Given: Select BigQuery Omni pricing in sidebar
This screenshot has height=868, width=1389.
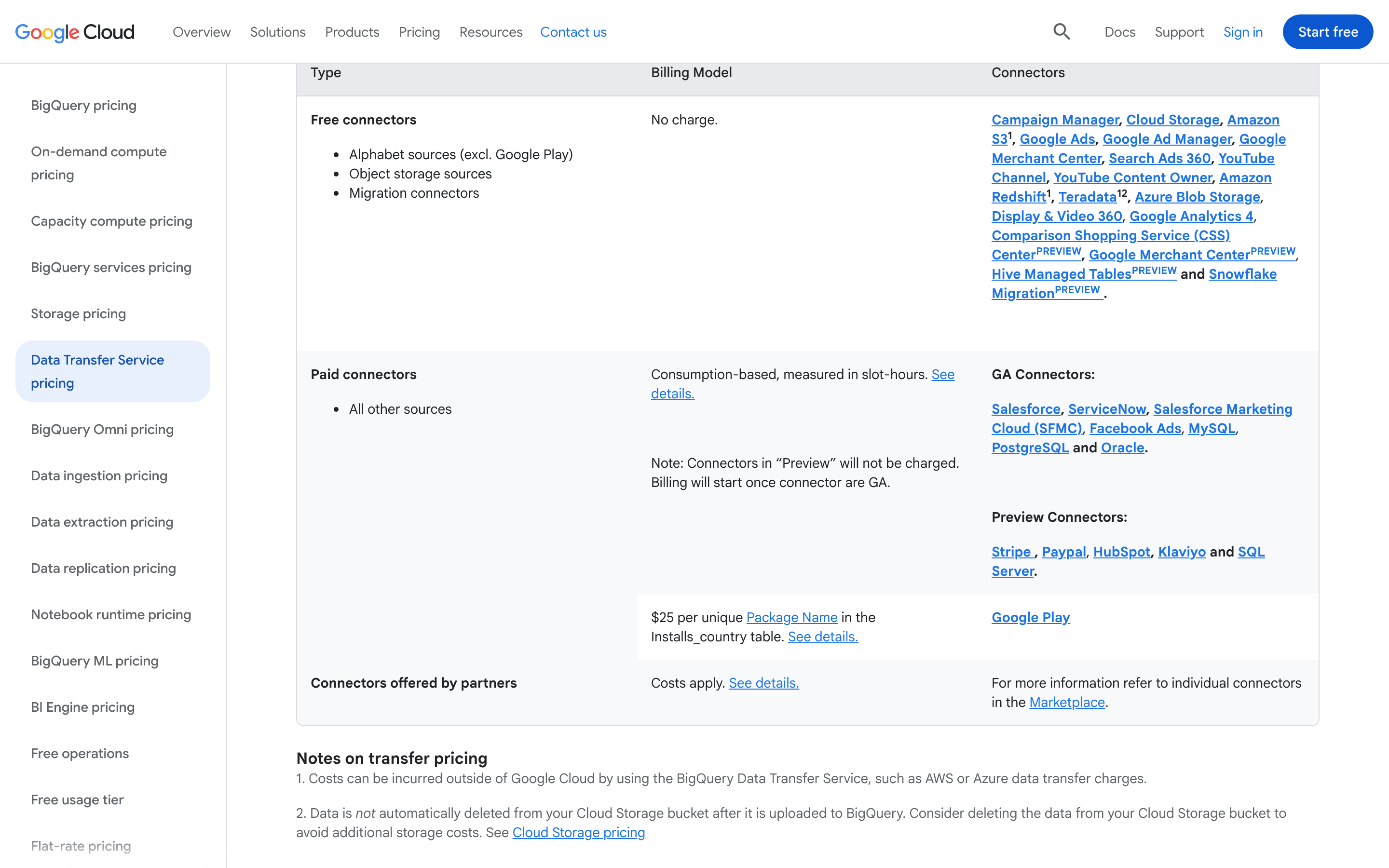Looking at the screenshot, I should tap(102, 429).
